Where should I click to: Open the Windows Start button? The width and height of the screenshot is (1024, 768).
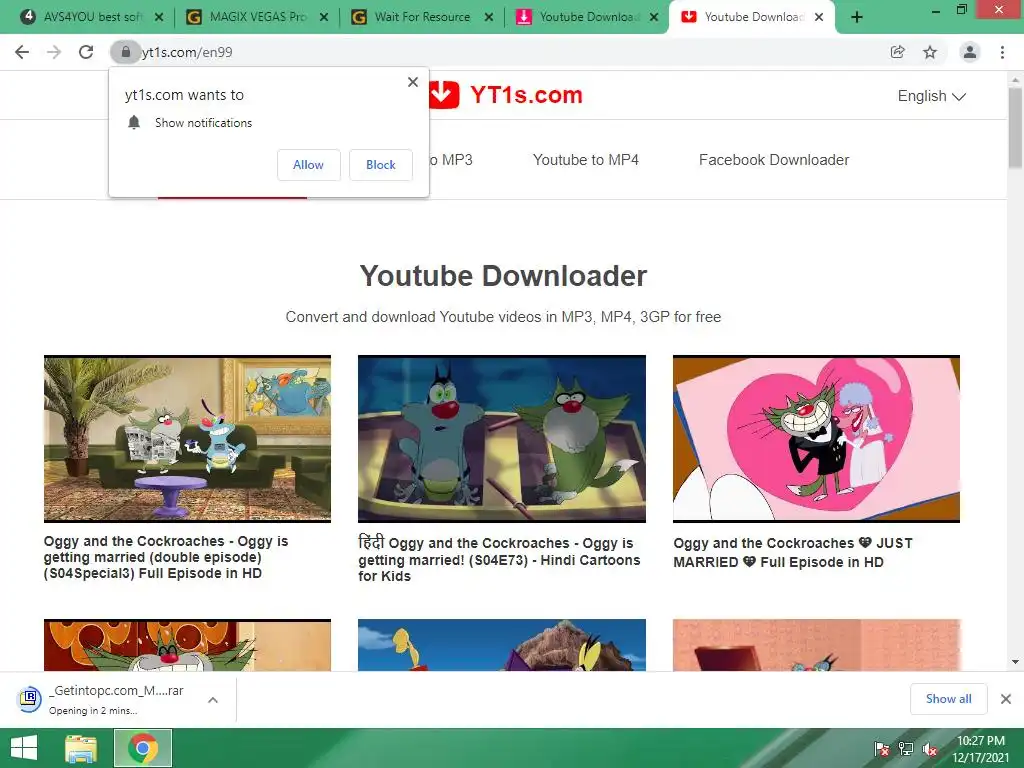tap(24, 748)
